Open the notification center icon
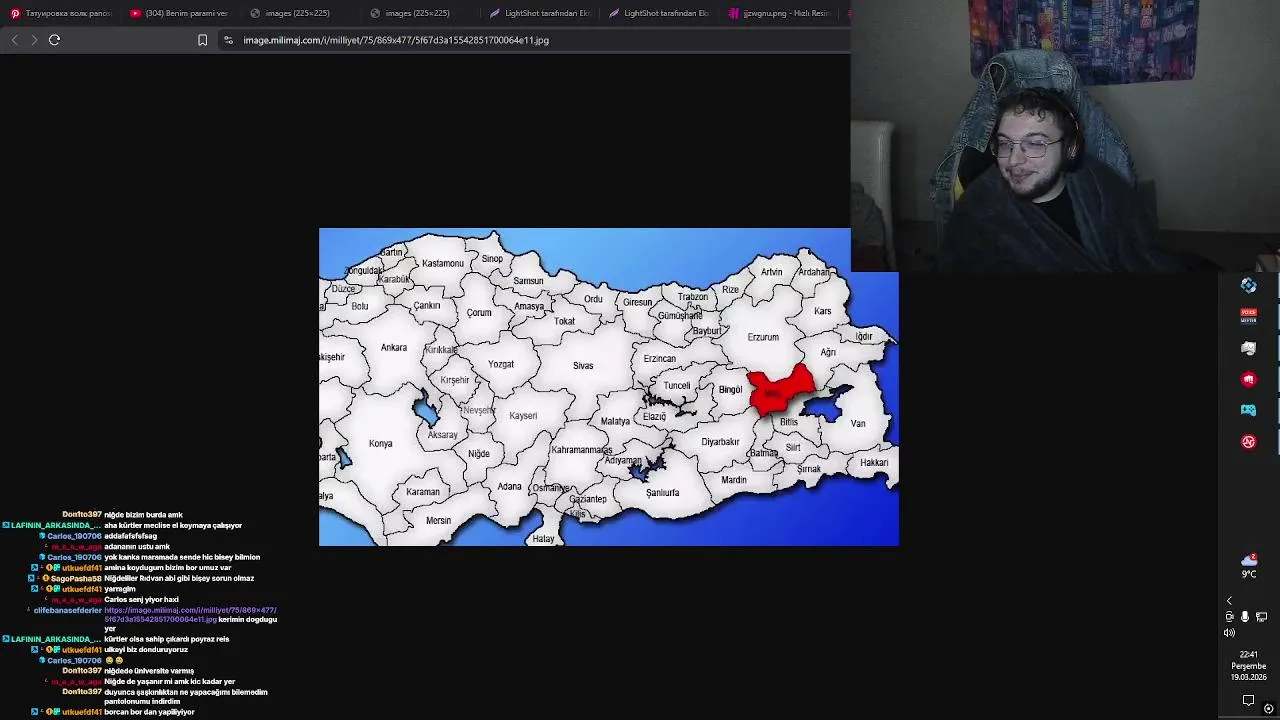This screenshot has height=720, width=1280. click(x=1248, y=701)
